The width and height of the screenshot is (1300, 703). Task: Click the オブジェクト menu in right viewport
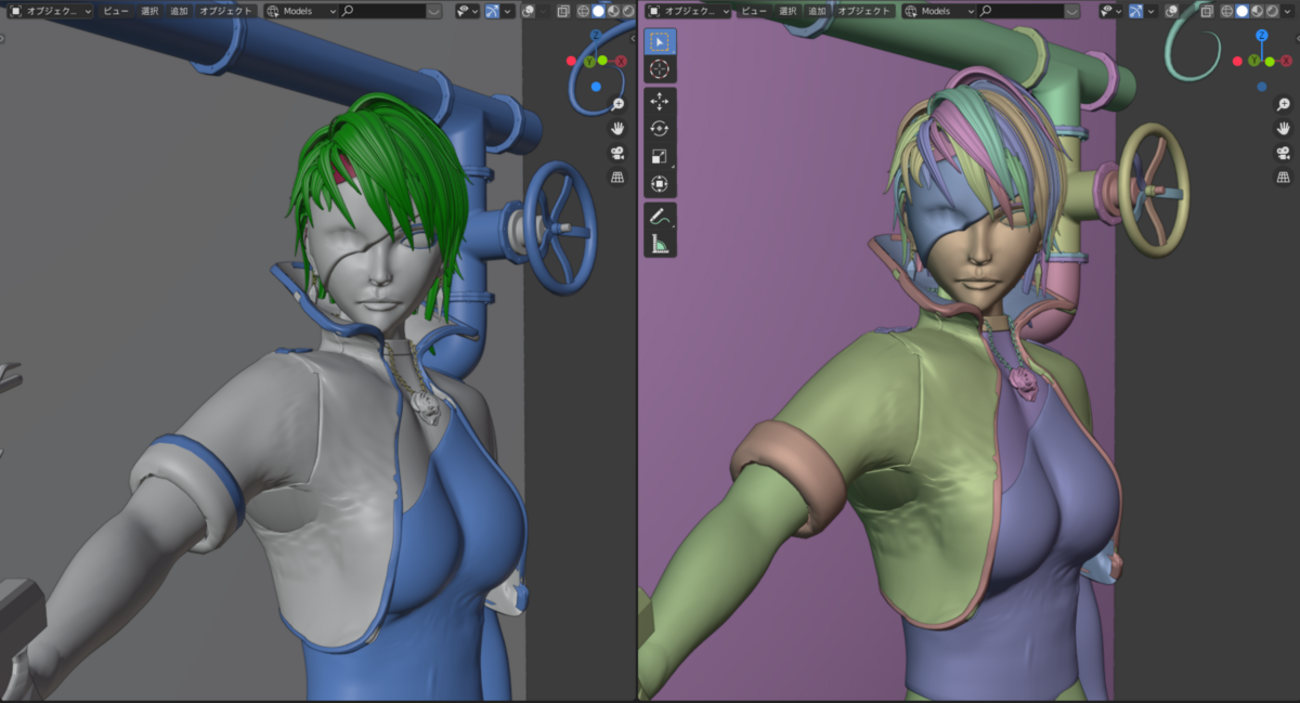coord(863,11)
